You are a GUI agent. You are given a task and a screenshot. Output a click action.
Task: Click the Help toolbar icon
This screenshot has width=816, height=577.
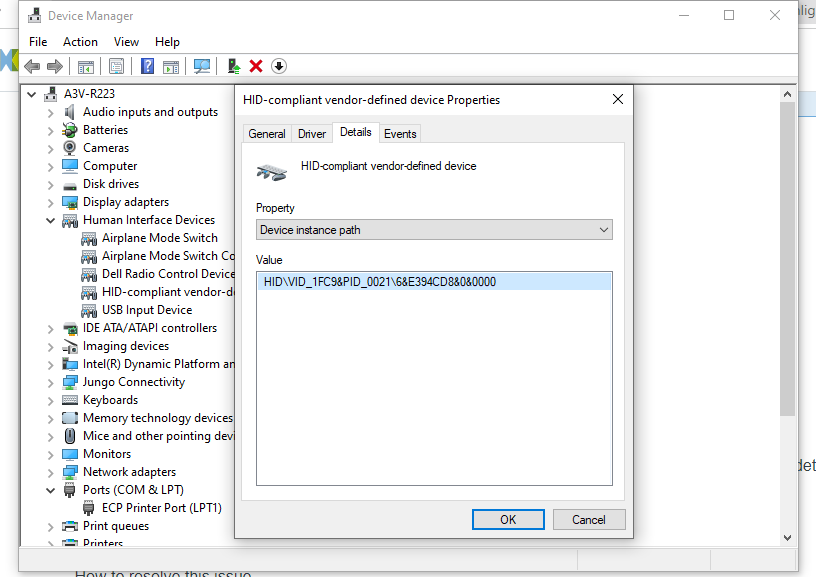coord(146,66)
